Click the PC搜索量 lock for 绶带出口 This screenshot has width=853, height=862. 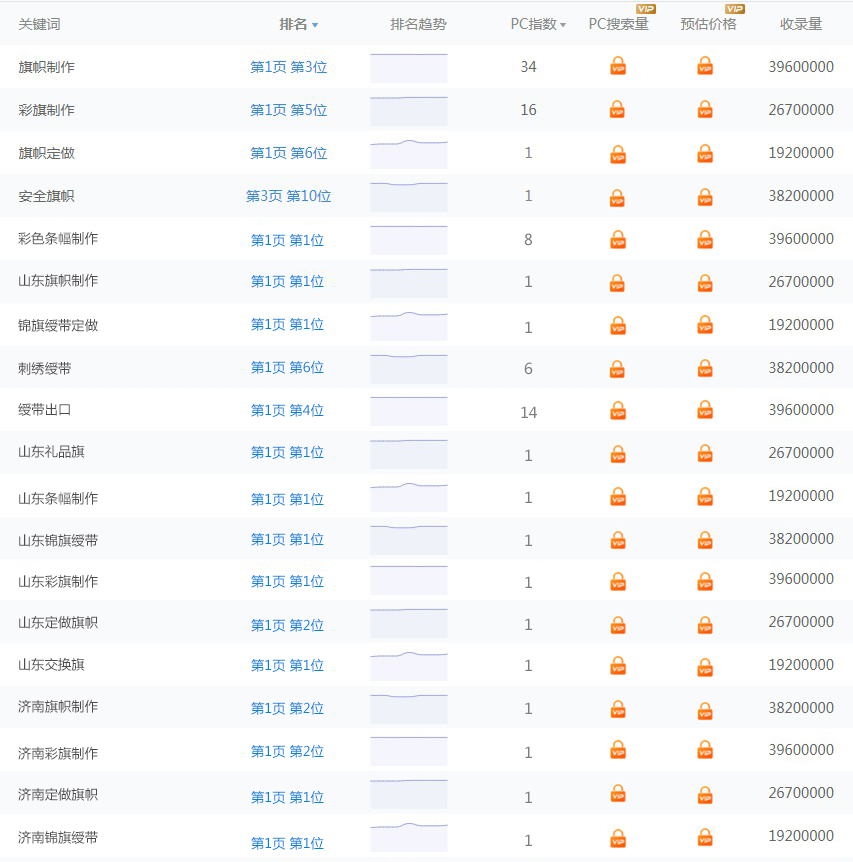pos(618,409)
